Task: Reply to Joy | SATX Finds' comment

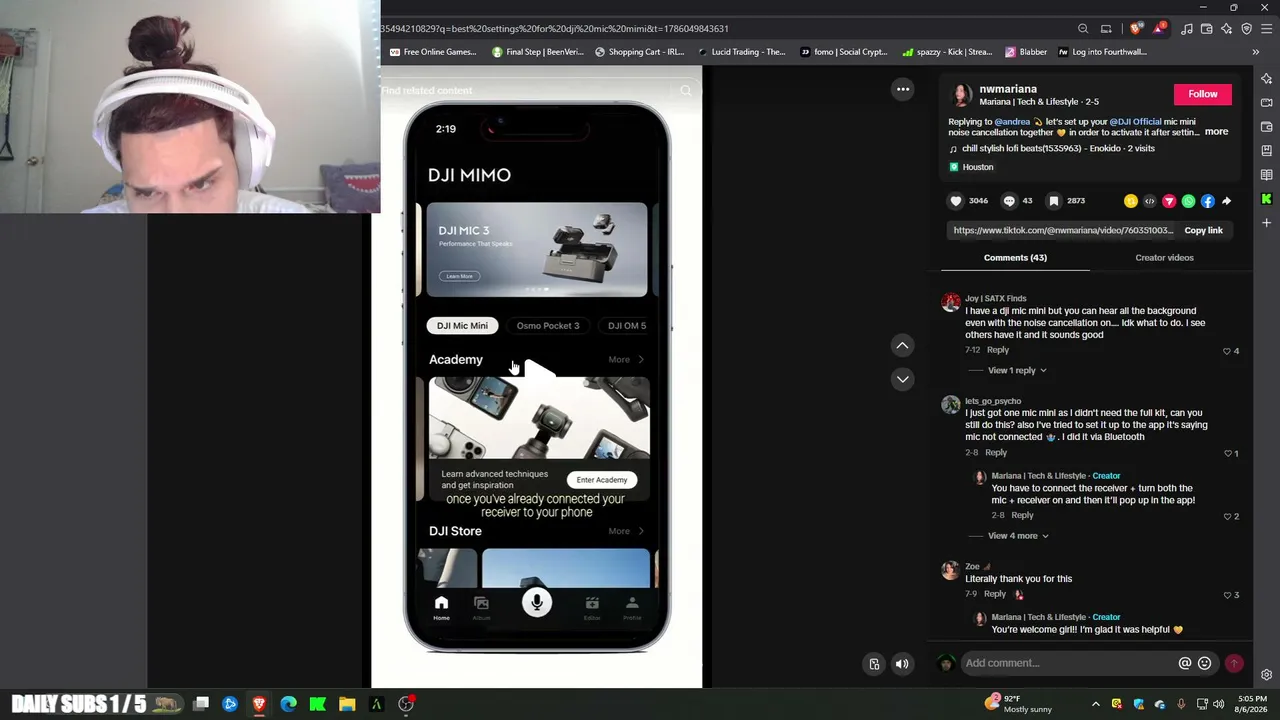Action: 998,350
